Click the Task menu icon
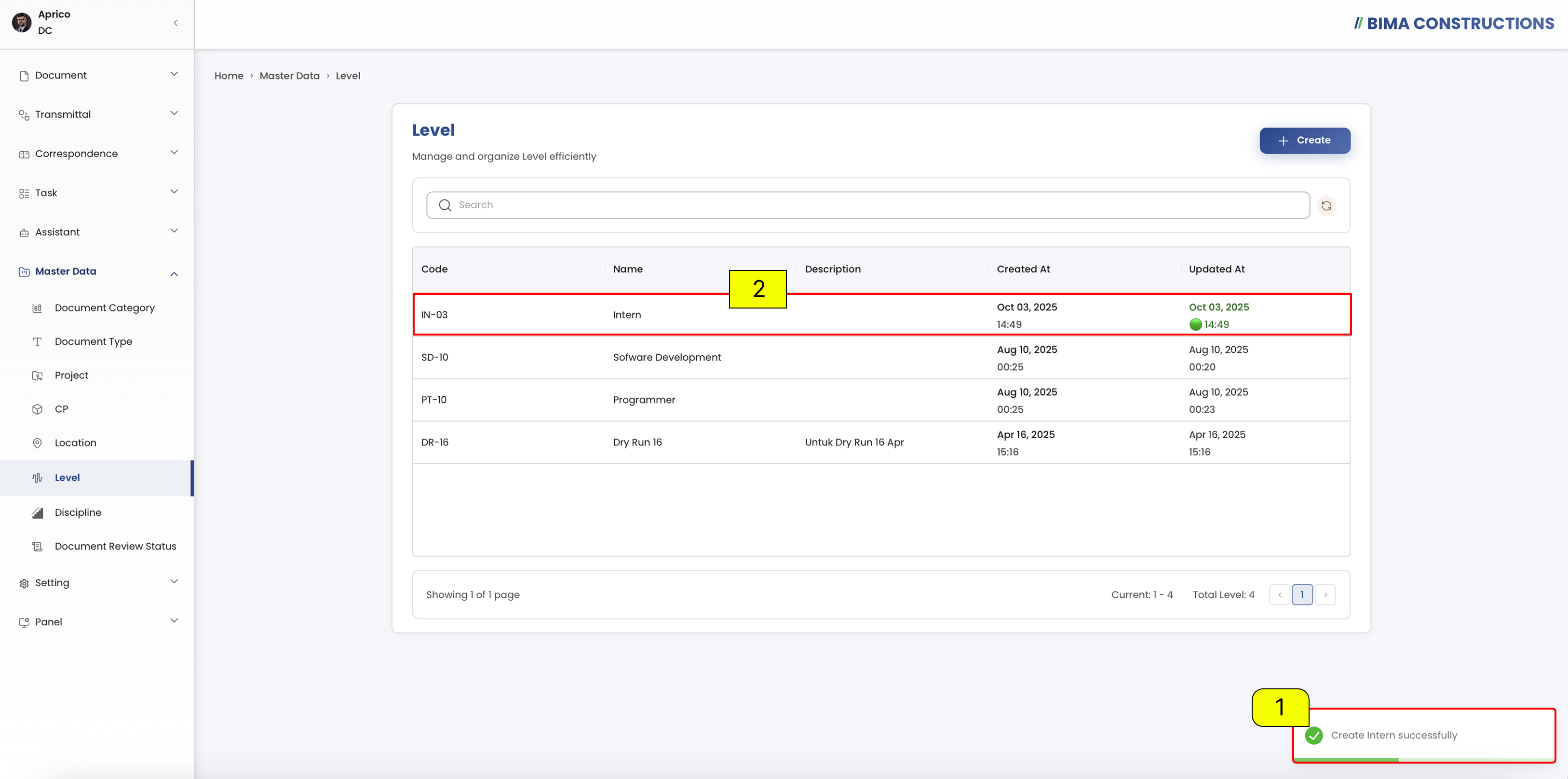1568x779 pixels. [x=24, y=193]
